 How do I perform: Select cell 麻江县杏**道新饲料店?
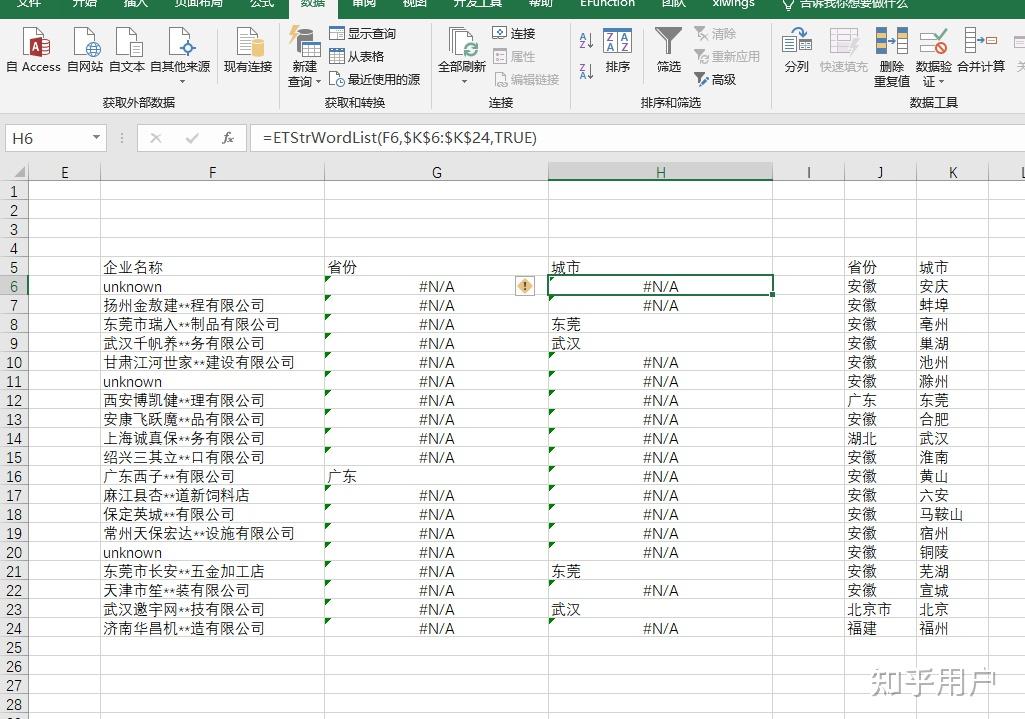212,495
